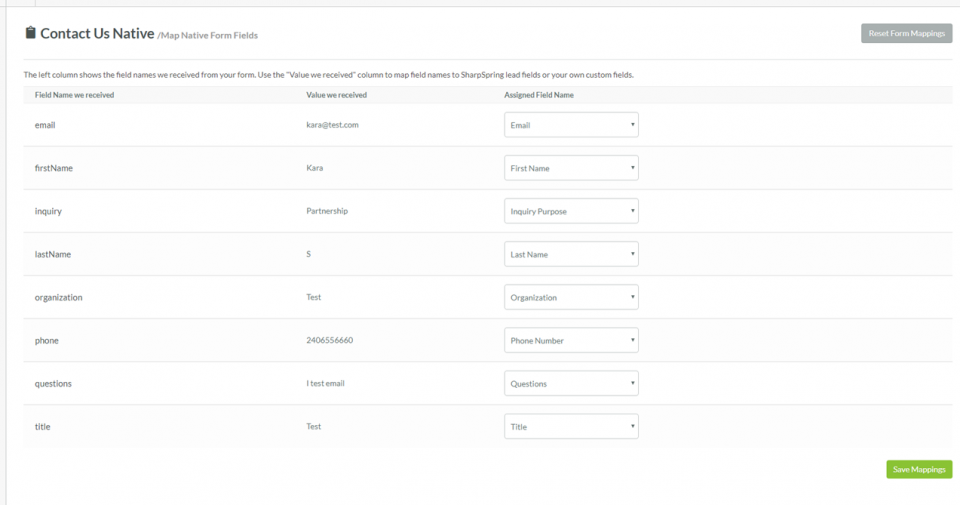Expand the Title field dropdown

pyautogui.click(x=571, y=426)
